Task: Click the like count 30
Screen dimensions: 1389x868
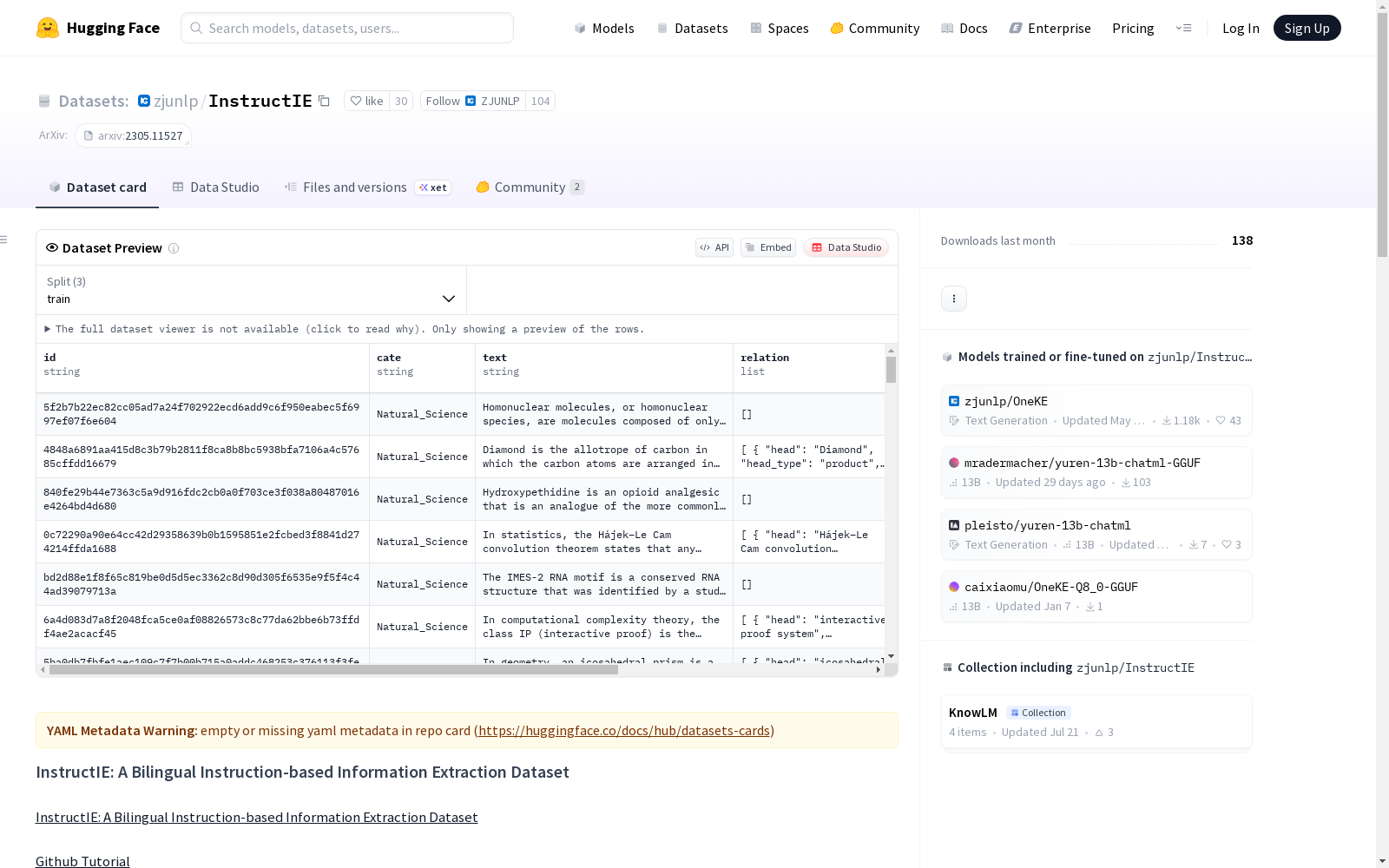Action: pos(401,101)
